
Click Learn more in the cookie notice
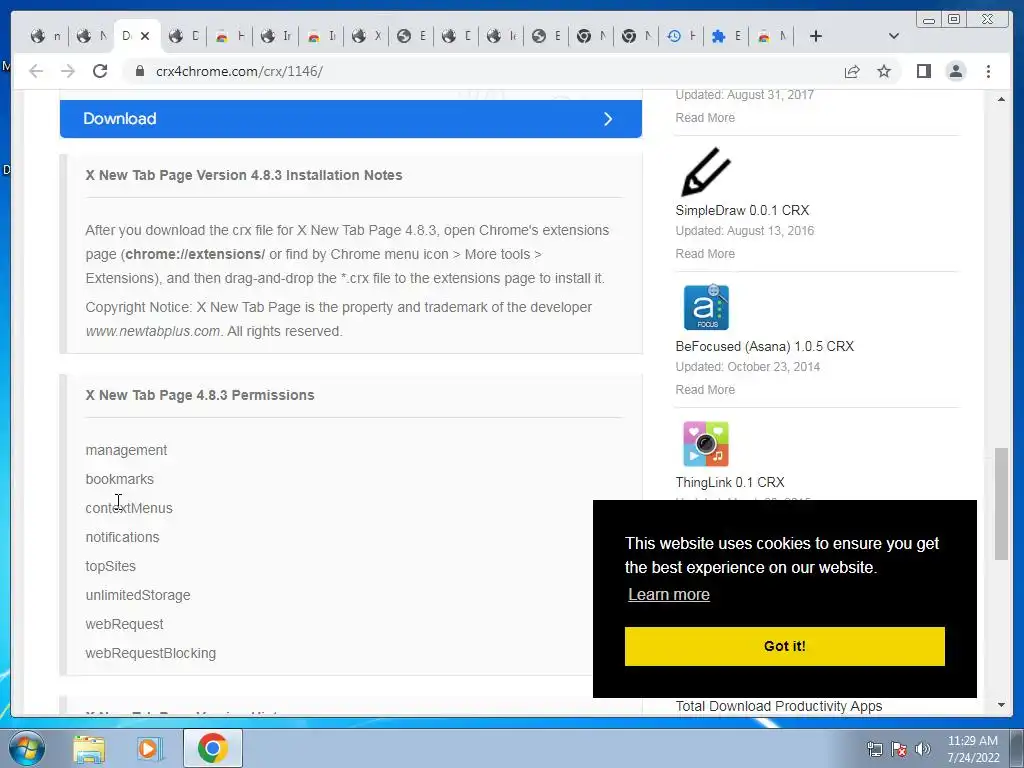pyautogui.click(x=669, y=594)
